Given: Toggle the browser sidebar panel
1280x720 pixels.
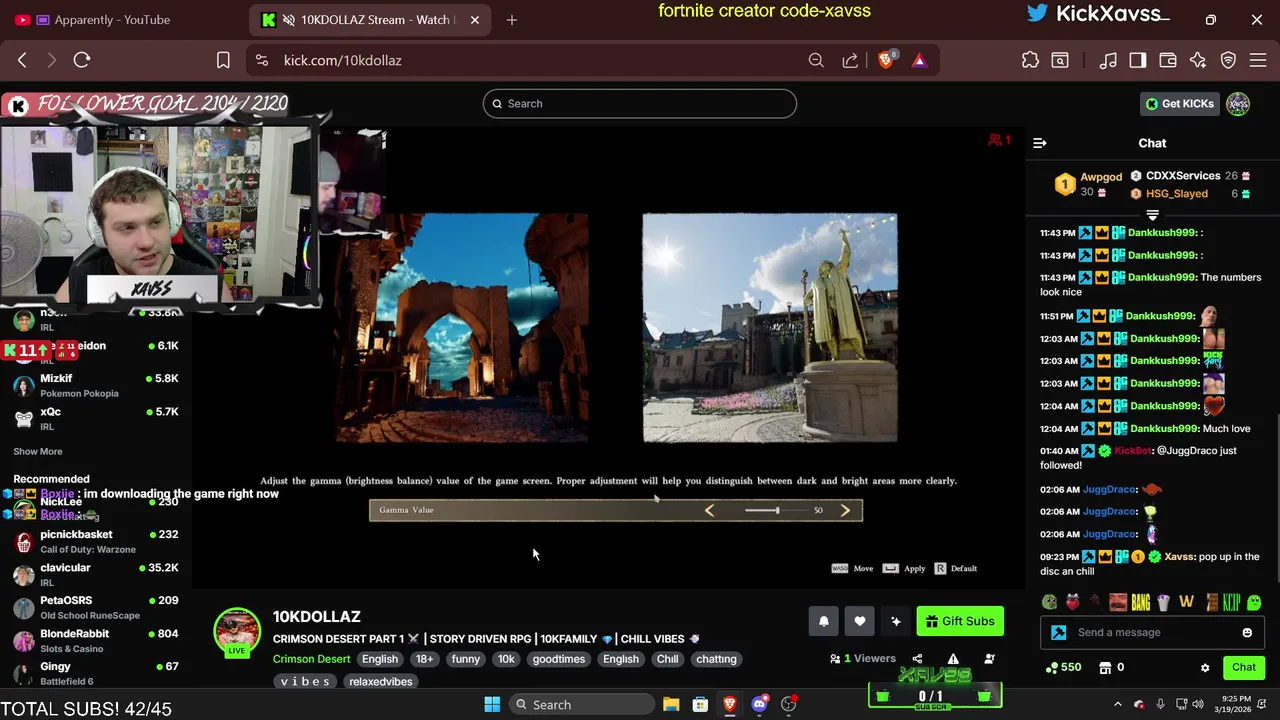Looking at the screenshot, I should (x=1138, y=60).
